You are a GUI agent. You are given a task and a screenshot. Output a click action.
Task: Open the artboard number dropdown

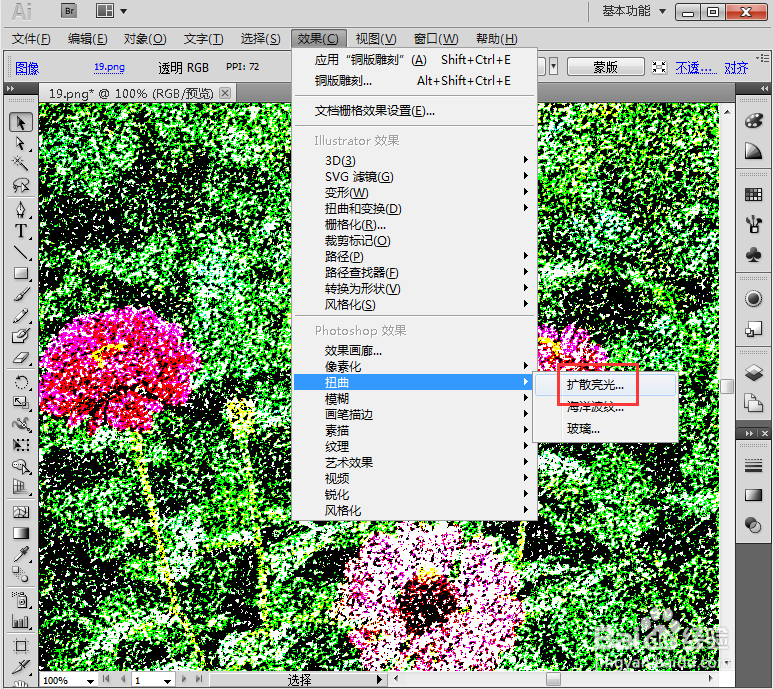point(167,681)
